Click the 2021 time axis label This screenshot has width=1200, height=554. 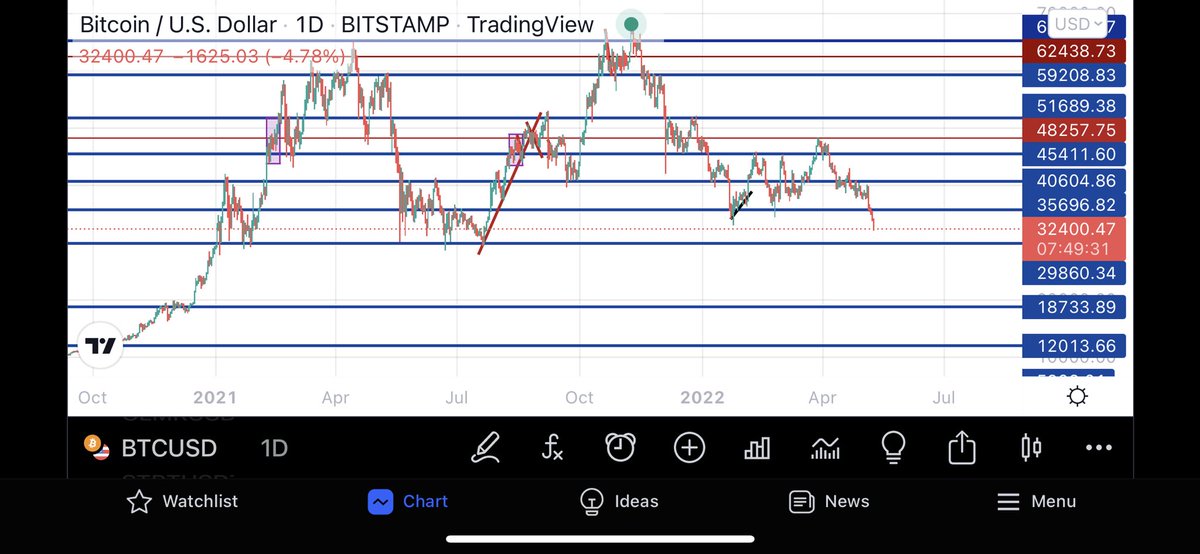214,397
